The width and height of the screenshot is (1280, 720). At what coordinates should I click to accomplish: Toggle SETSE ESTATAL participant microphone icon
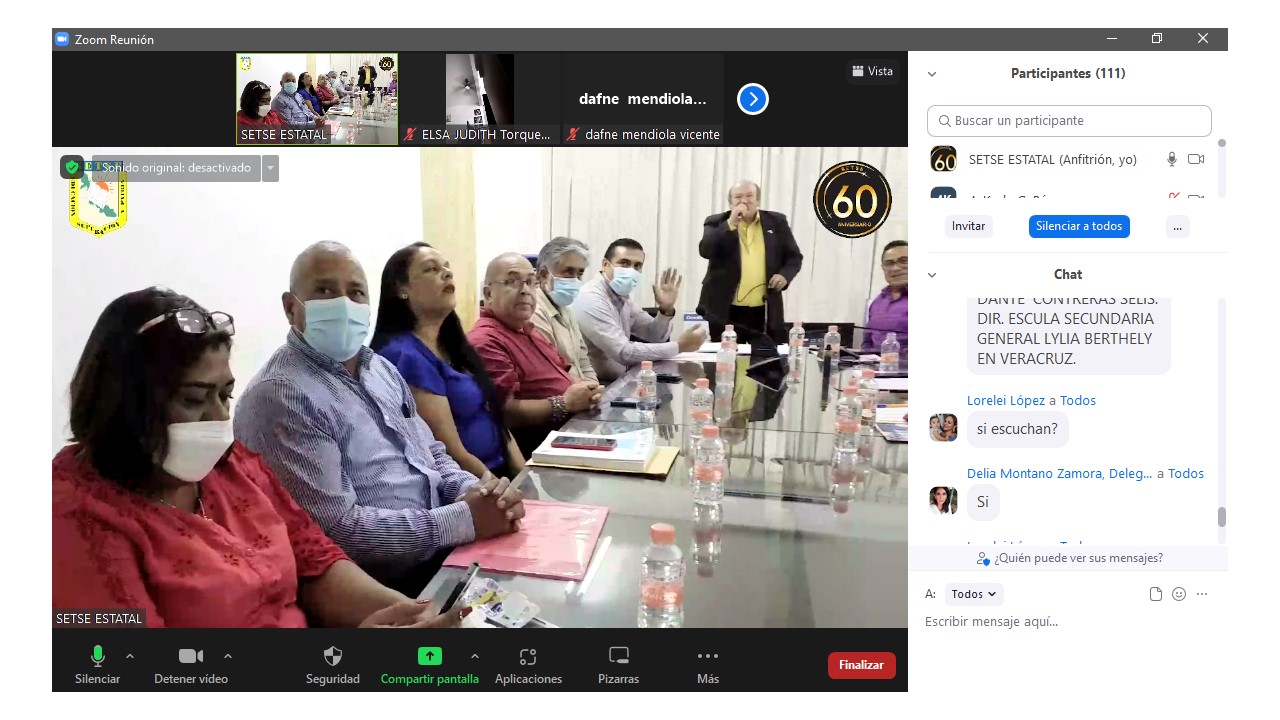(1172, 159)
